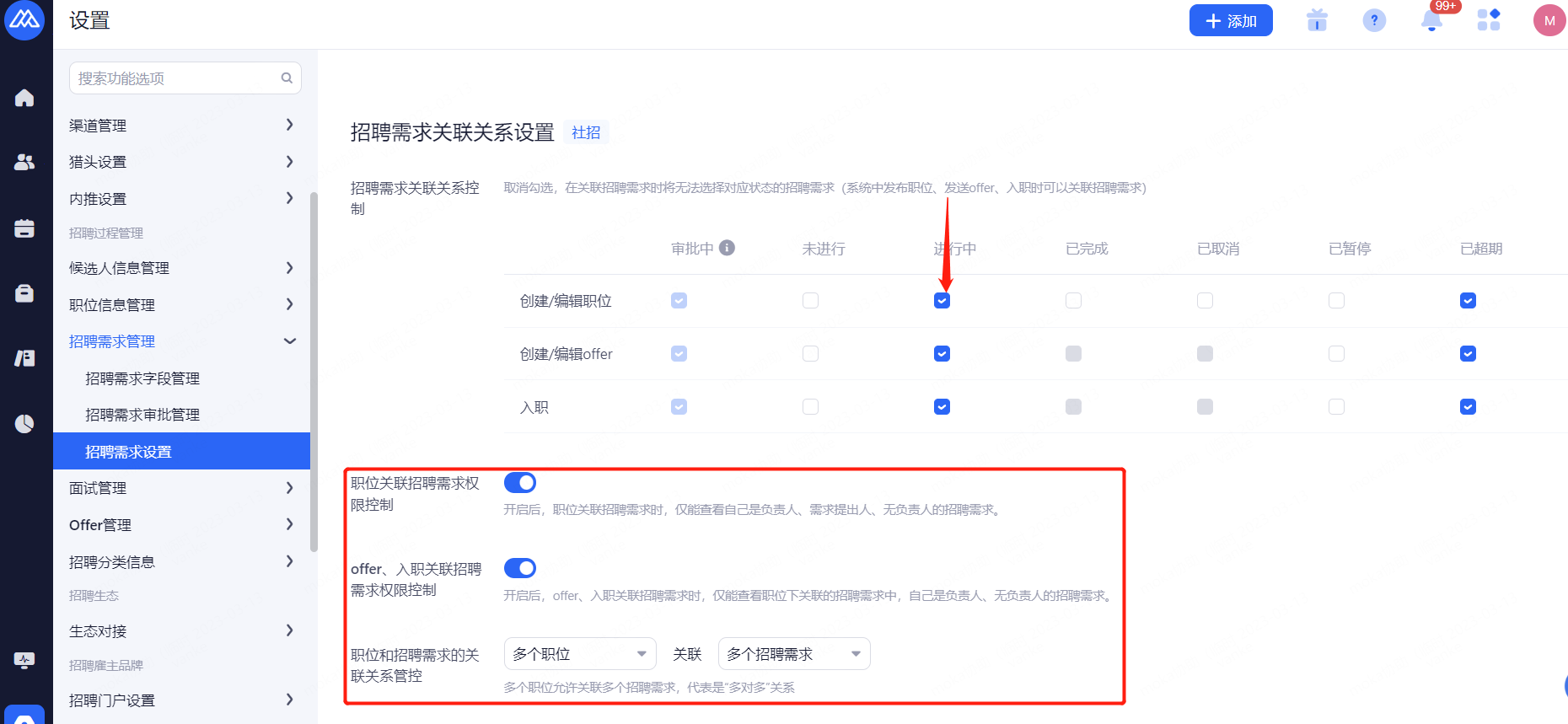1568x724 pixels.
Task: Open the 多个招聘需求 dropdown
Action: pyautogui.click(x=793, y=654)
